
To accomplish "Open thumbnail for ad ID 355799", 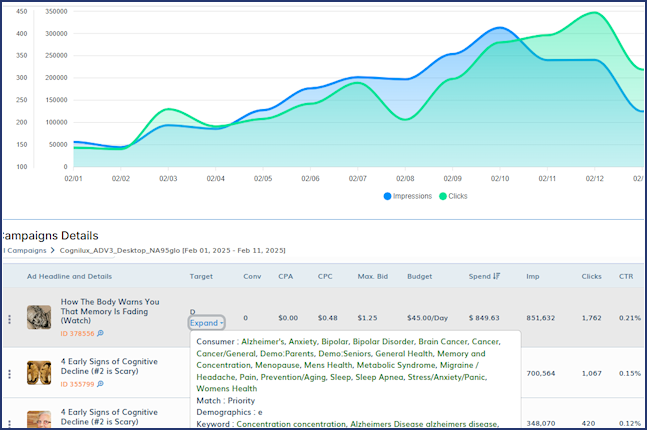I will 39,373.
